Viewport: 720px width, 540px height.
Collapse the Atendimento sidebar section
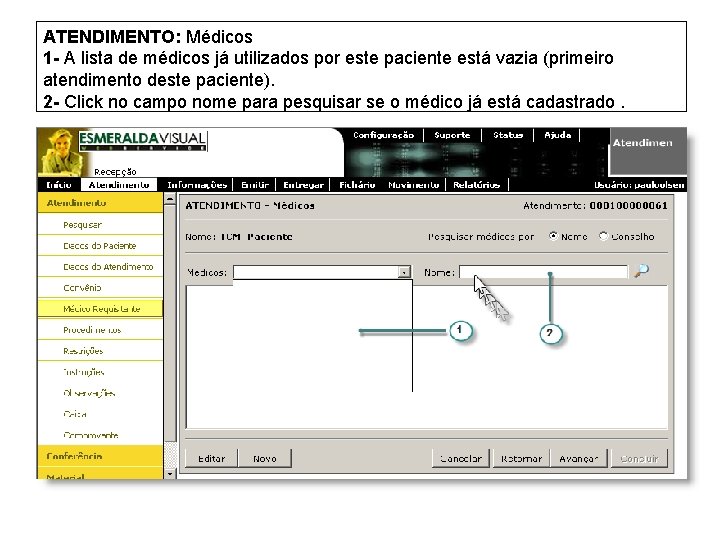pyautogui.click(x=100, y=203)
